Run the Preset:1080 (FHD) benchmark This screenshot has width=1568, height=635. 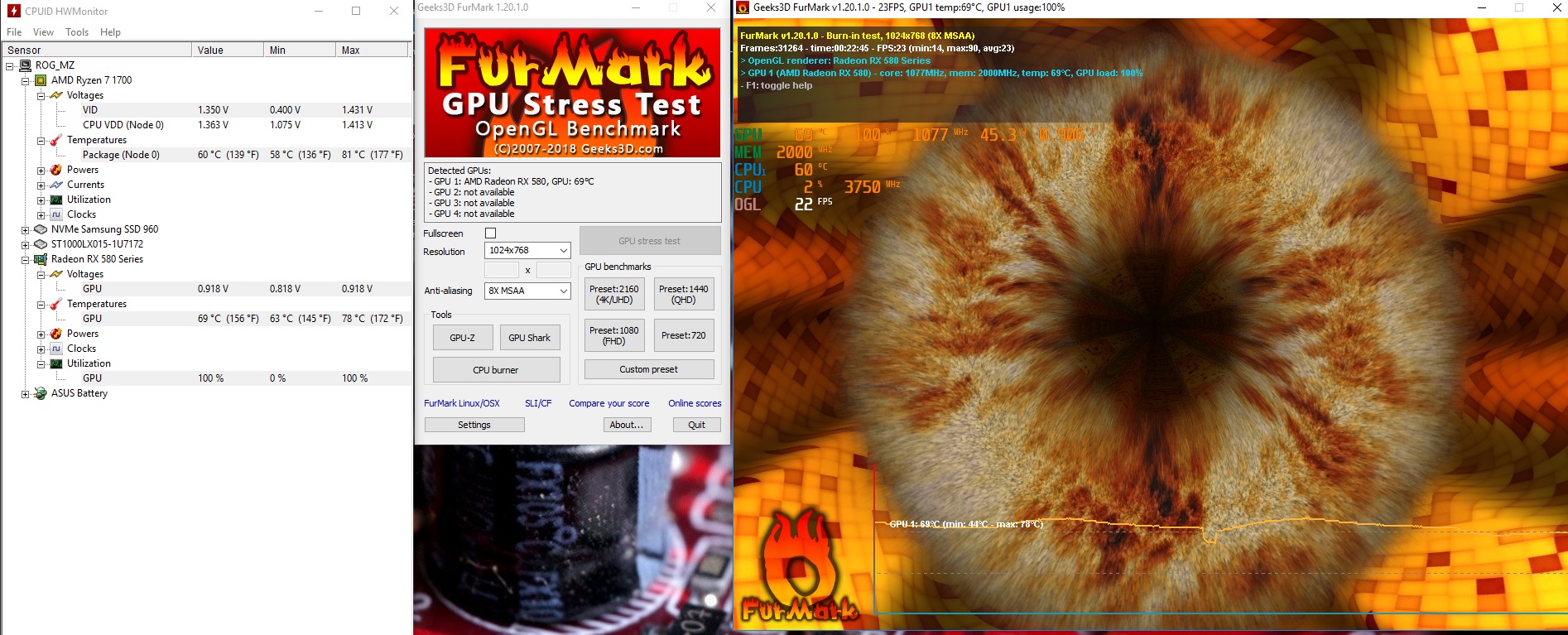614,335
